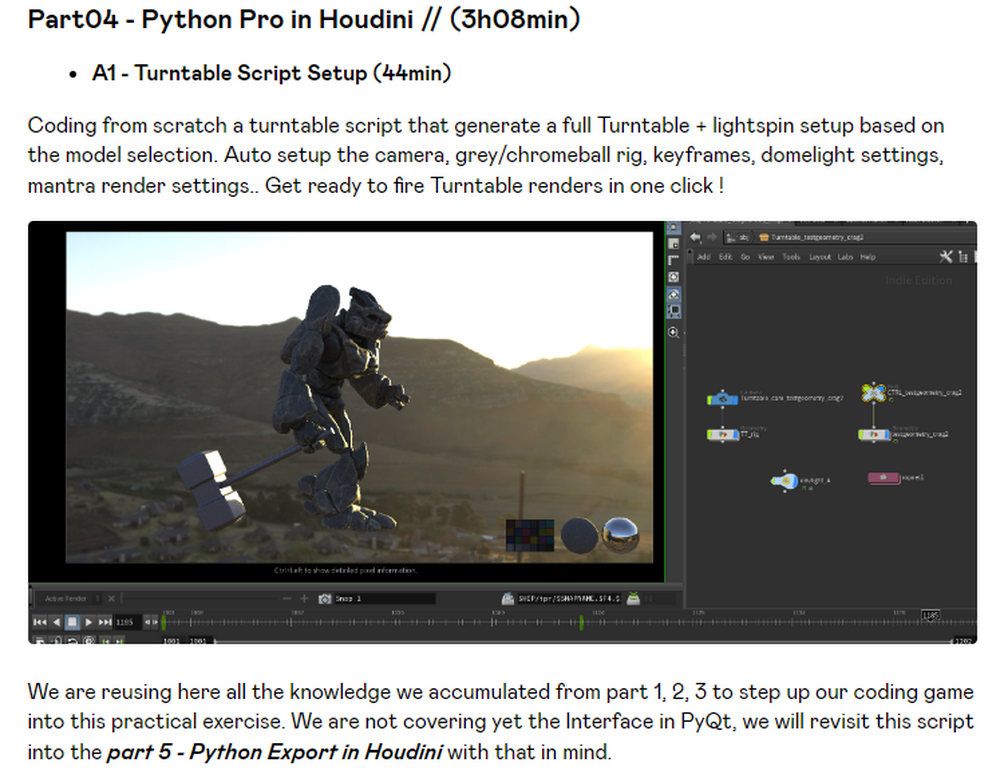
Task: Go forward using the network editor arrow
Action: [x=712, y=237]
